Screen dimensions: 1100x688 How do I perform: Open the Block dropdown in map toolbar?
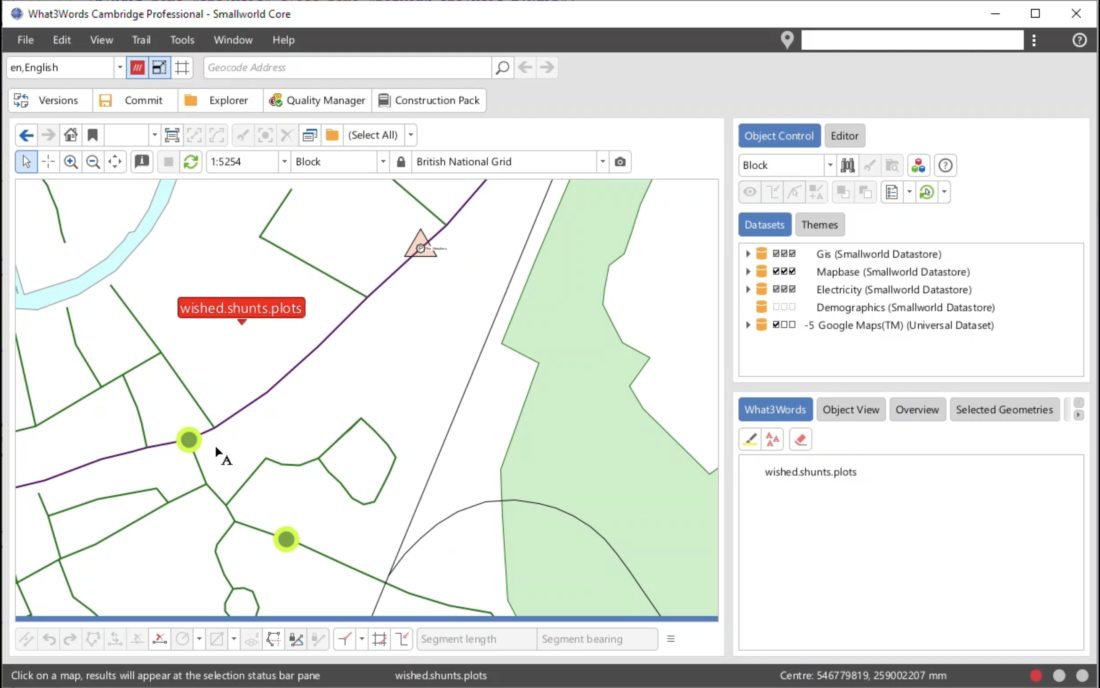[x=383, y=161]
